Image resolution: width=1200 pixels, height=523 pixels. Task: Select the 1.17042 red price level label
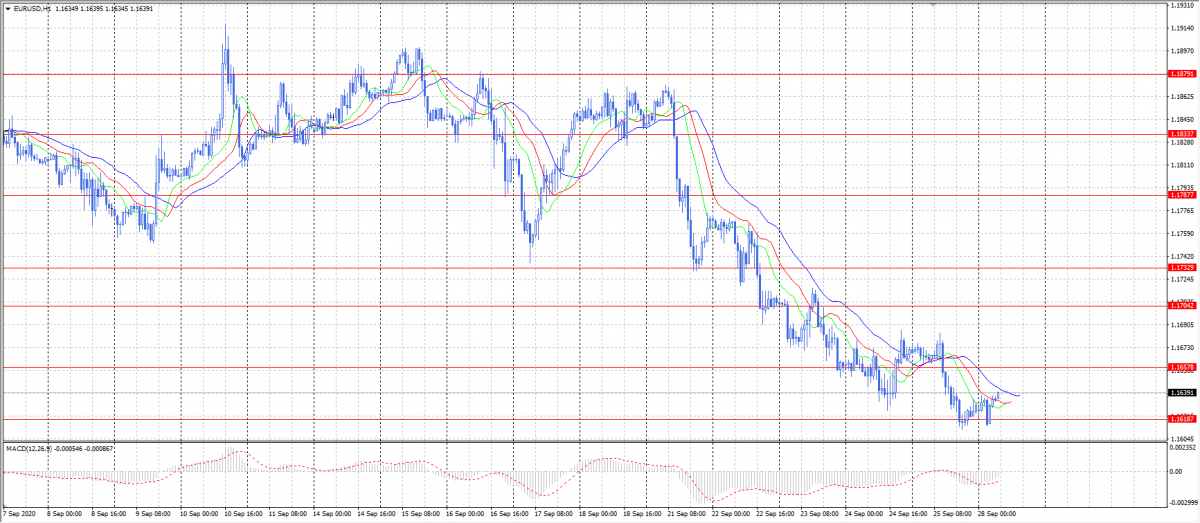click(x=1181, y=306)
